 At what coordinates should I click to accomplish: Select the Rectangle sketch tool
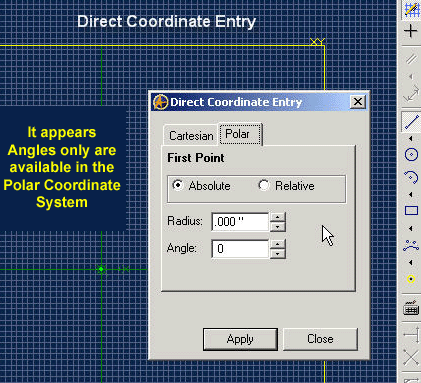[x=411, y=211]
